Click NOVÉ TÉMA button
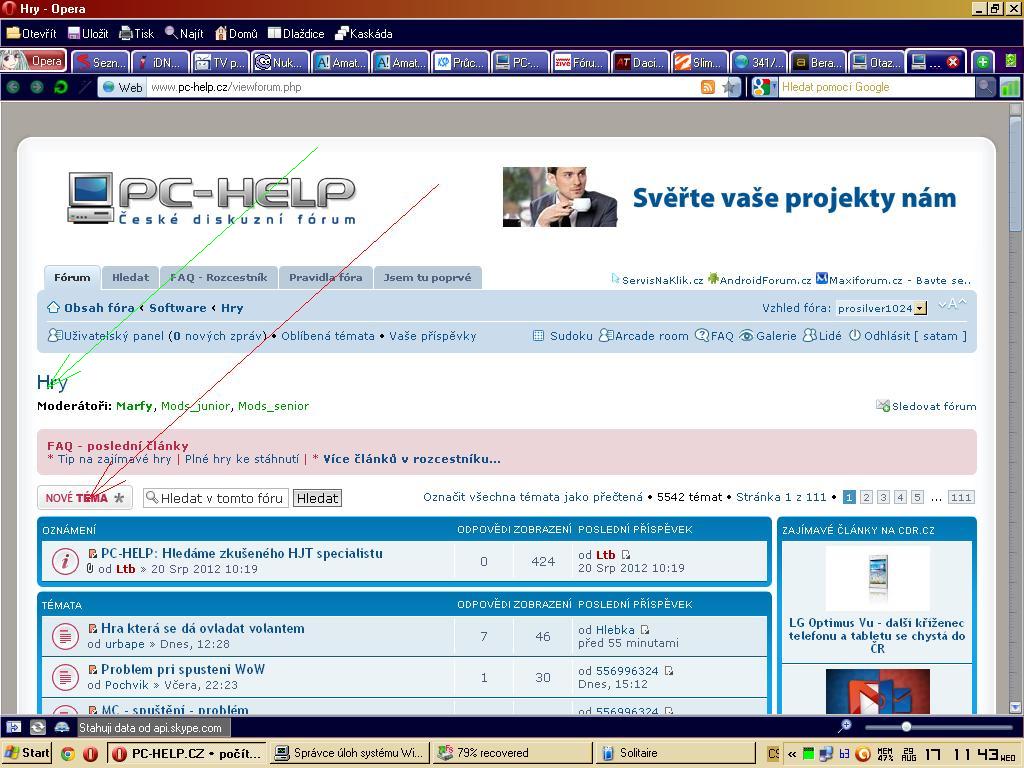The width and height of the screenshot is (1024, 768). pyautogui.click(x=85, y=498)
